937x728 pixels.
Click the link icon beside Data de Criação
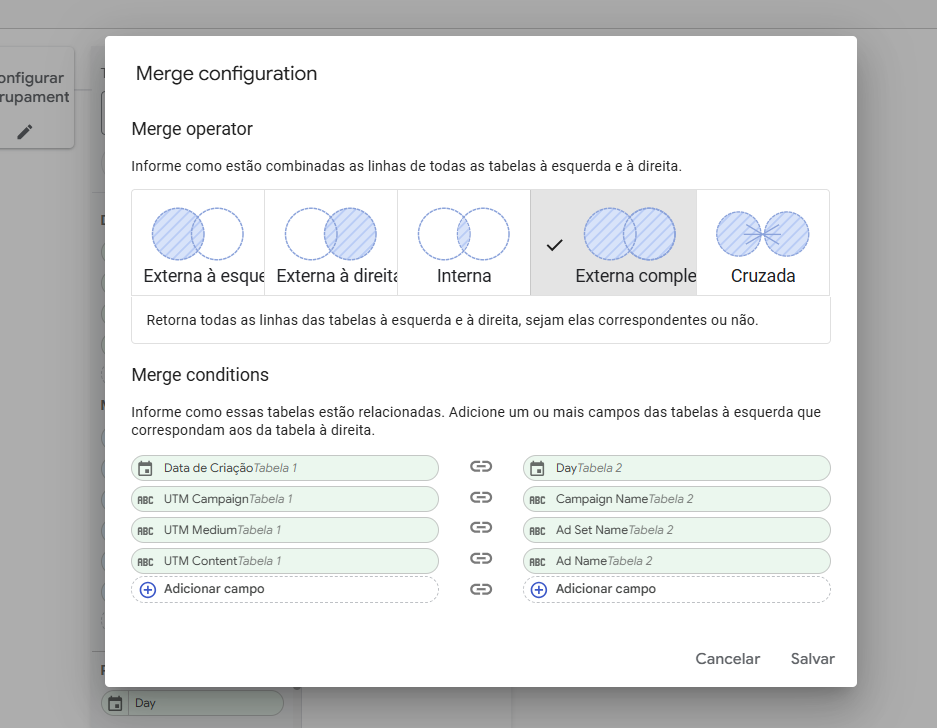[481, 467]
